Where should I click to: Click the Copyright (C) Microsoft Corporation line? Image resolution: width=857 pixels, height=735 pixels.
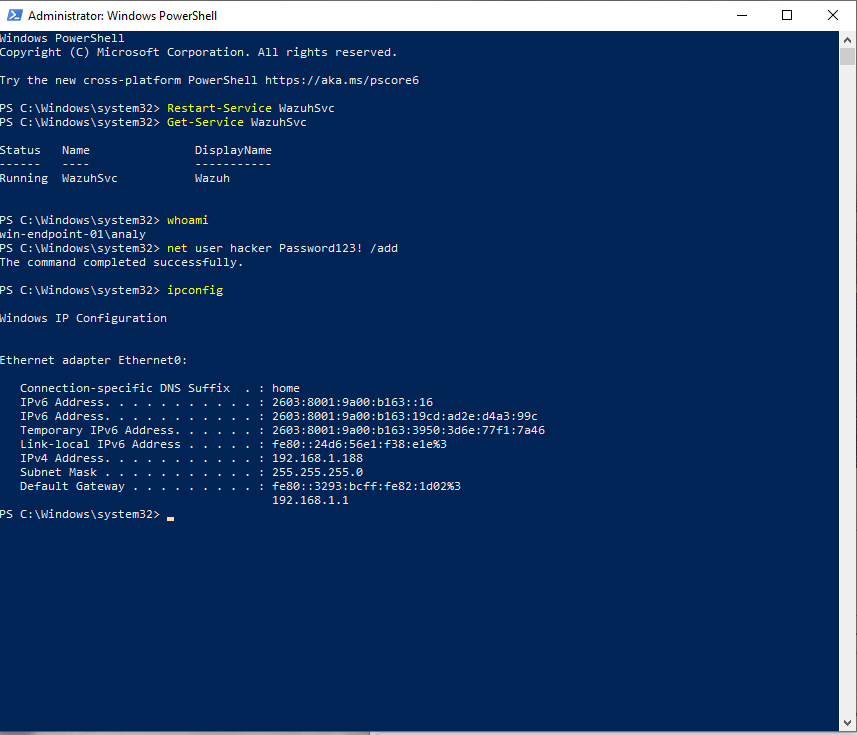tap(198, 52)
